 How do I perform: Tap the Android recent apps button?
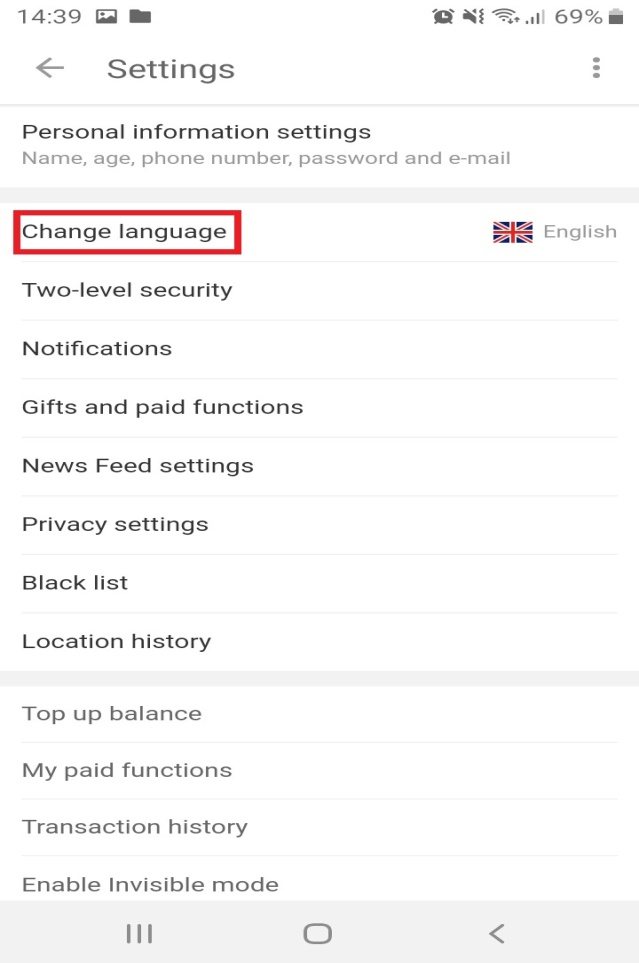pyautogui.click(x=139, y=934)
